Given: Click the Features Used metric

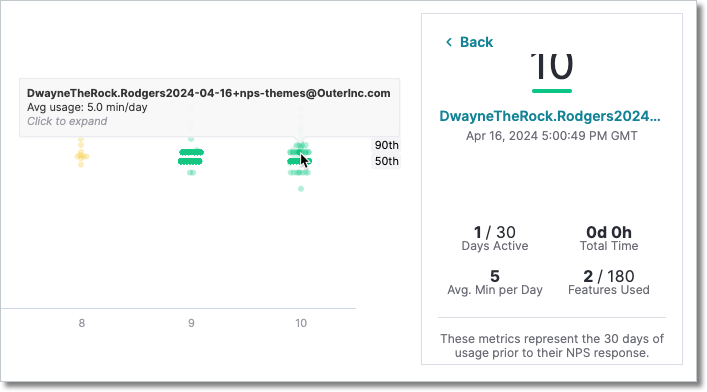Looking at the screenshot, I should tap(609, 282).
